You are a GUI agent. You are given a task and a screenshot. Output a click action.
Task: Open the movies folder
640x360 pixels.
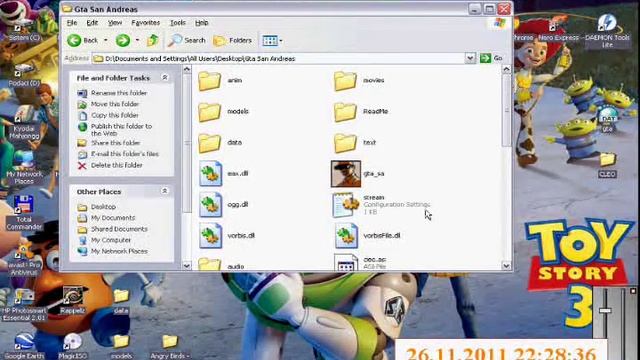[x=345, y=80]
